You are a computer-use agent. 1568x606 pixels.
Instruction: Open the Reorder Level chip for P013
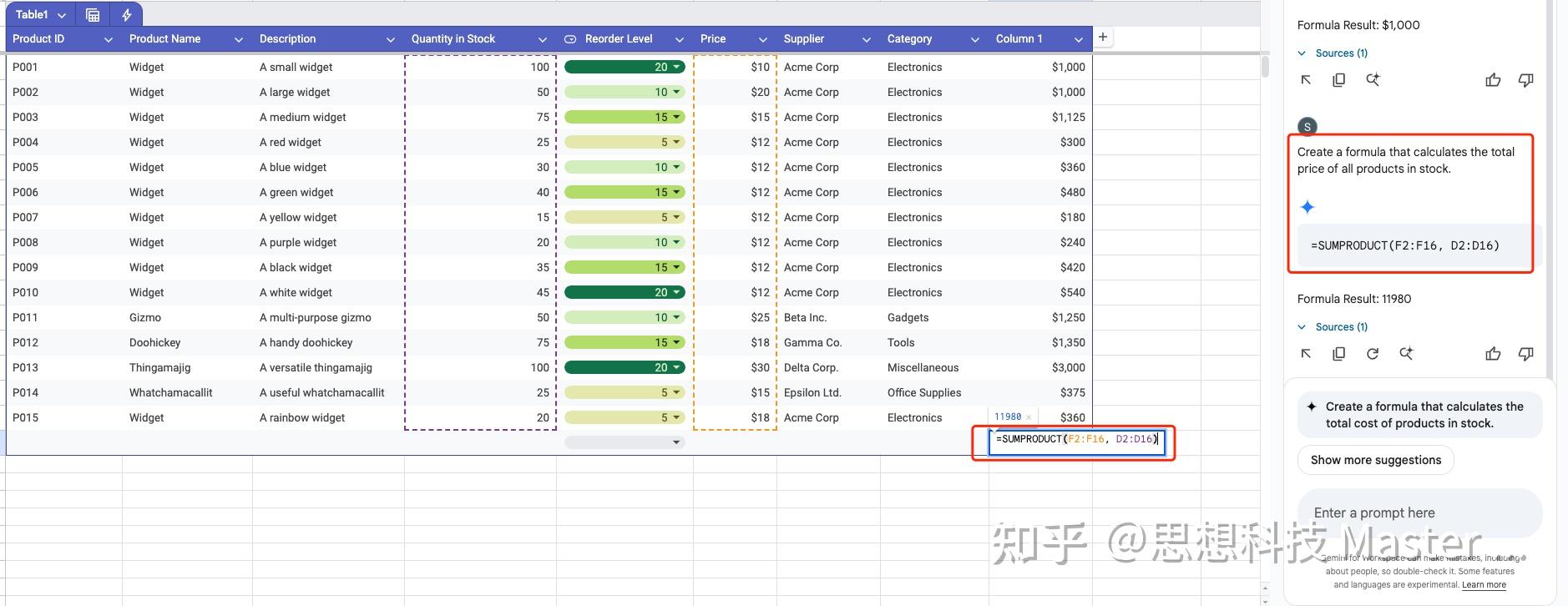pyautogui.click(x=625, y=367)
